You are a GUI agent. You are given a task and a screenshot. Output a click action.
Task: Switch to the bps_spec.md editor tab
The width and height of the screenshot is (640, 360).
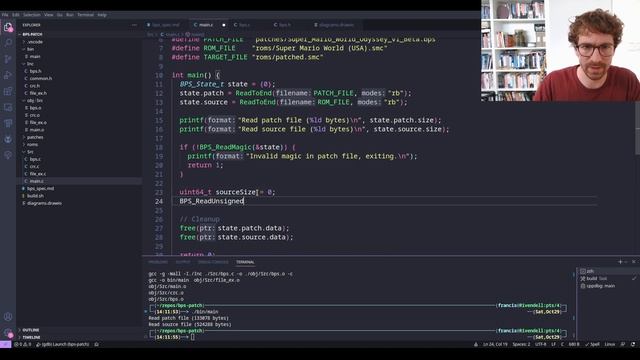(x=165, y=25)
